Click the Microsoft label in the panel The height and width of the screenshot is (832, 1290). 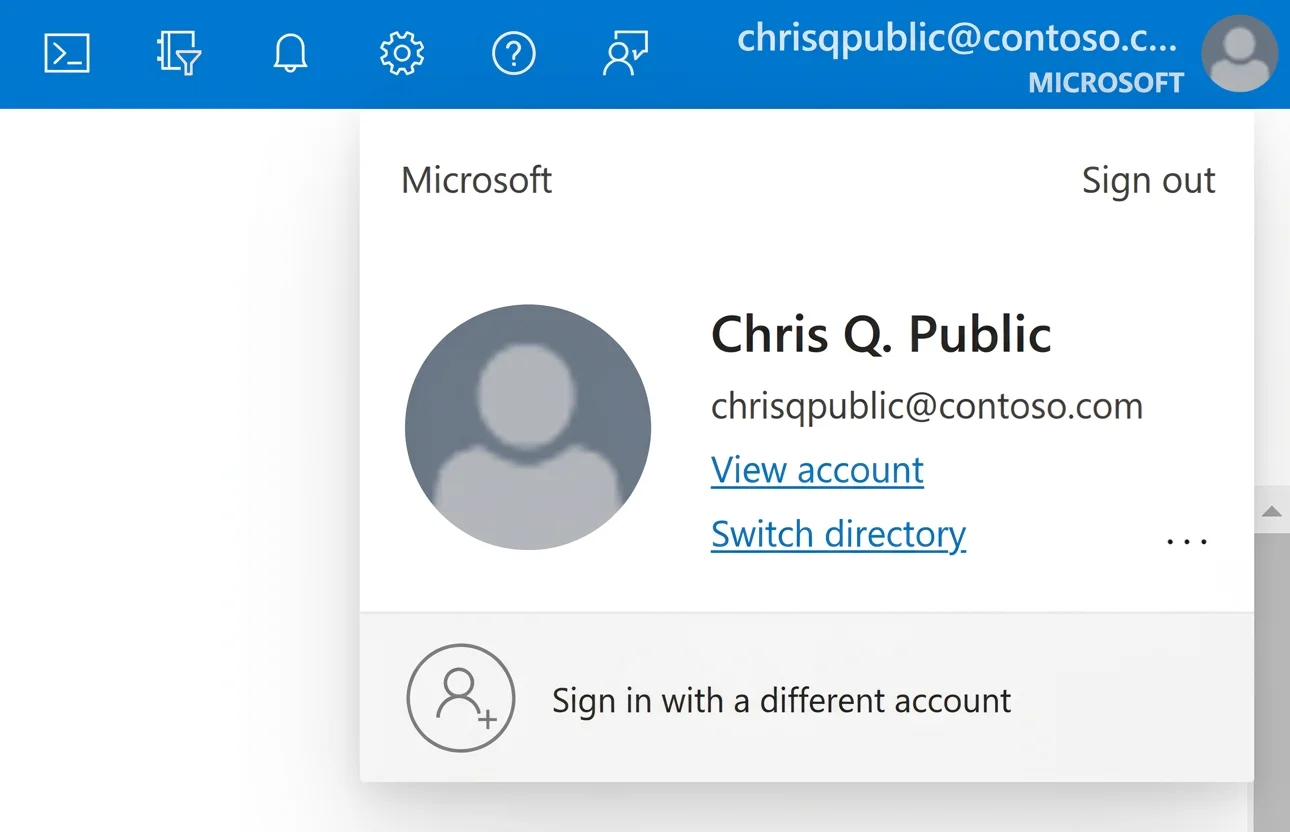point(476,180)
